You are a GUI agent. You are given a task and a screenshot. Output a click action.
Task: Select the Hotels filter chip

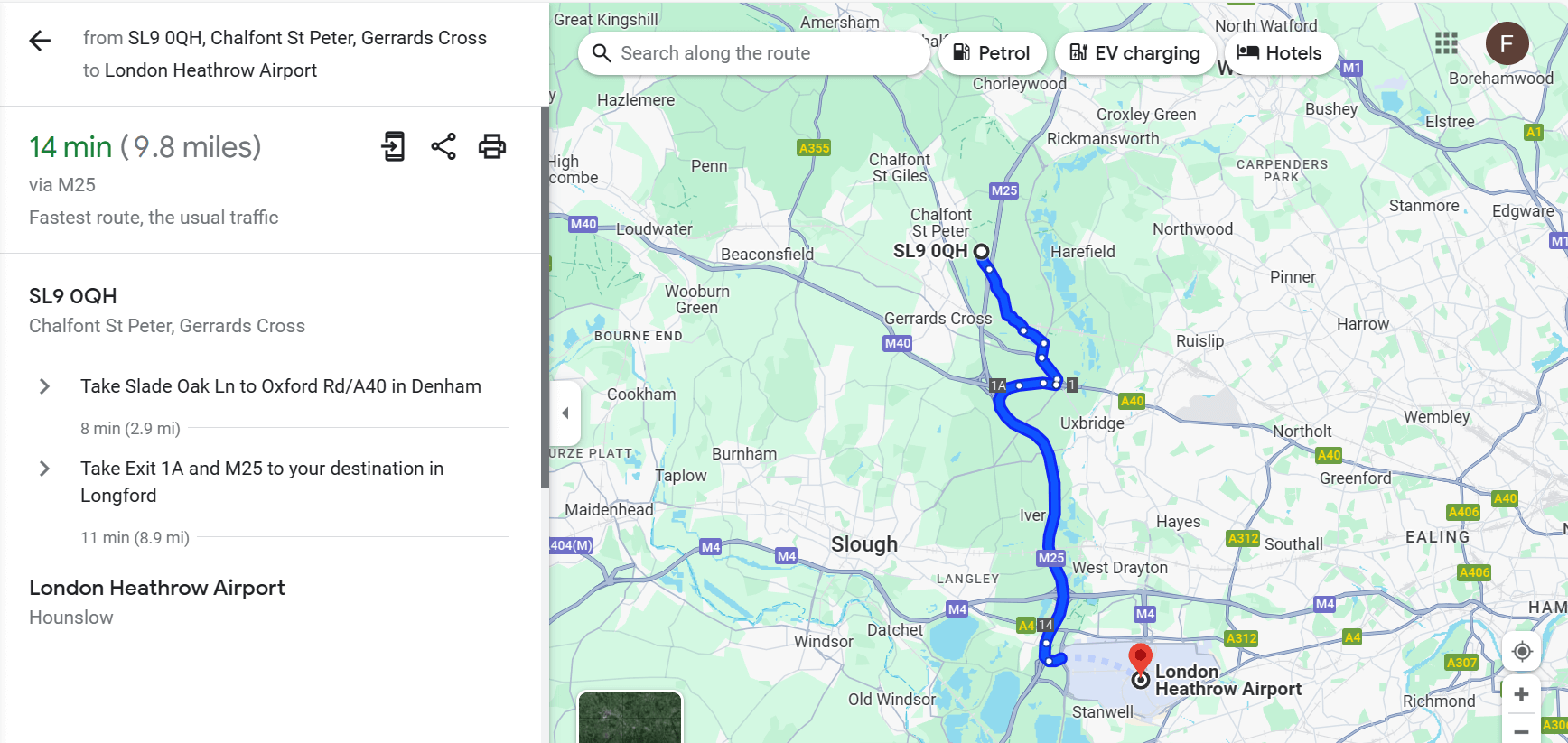click(x=1280, y=53)
